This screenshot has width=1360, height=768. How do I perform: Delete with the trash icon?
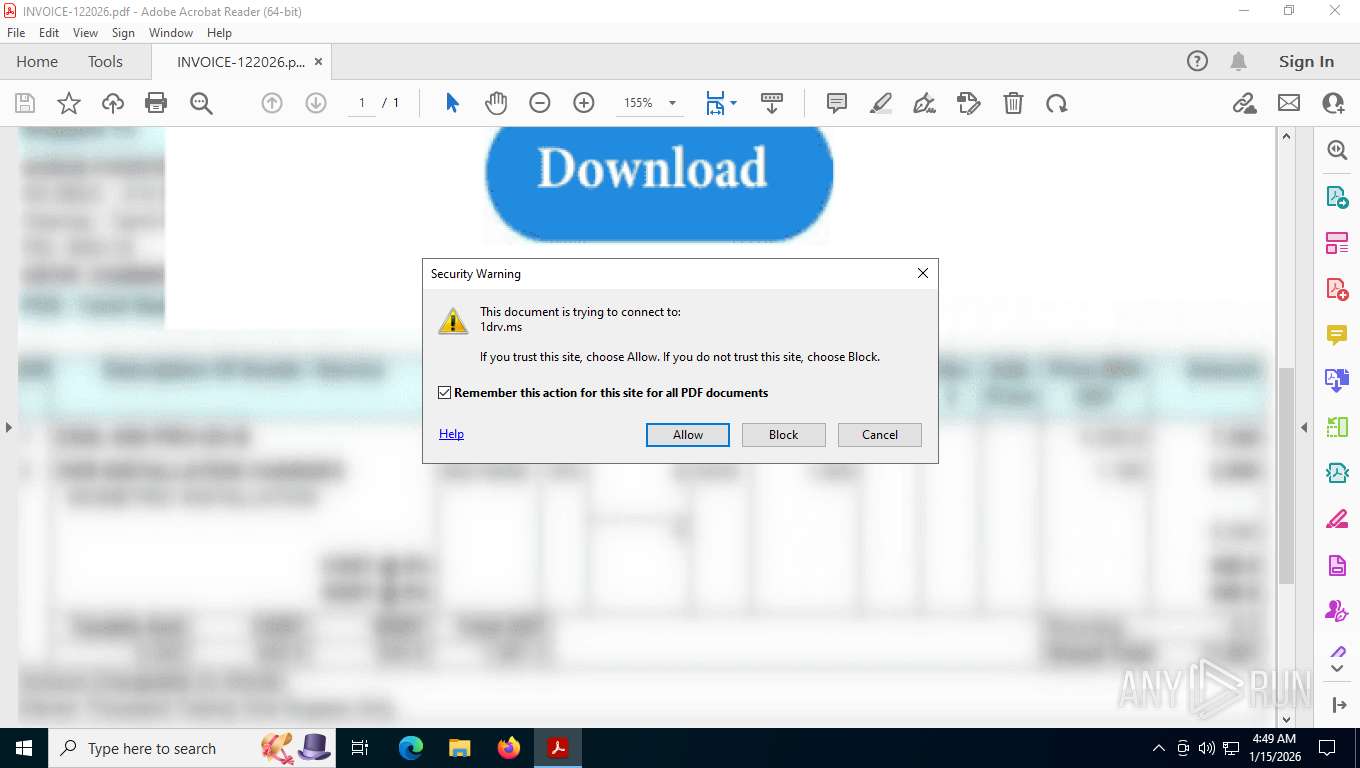coord(1013,103)
